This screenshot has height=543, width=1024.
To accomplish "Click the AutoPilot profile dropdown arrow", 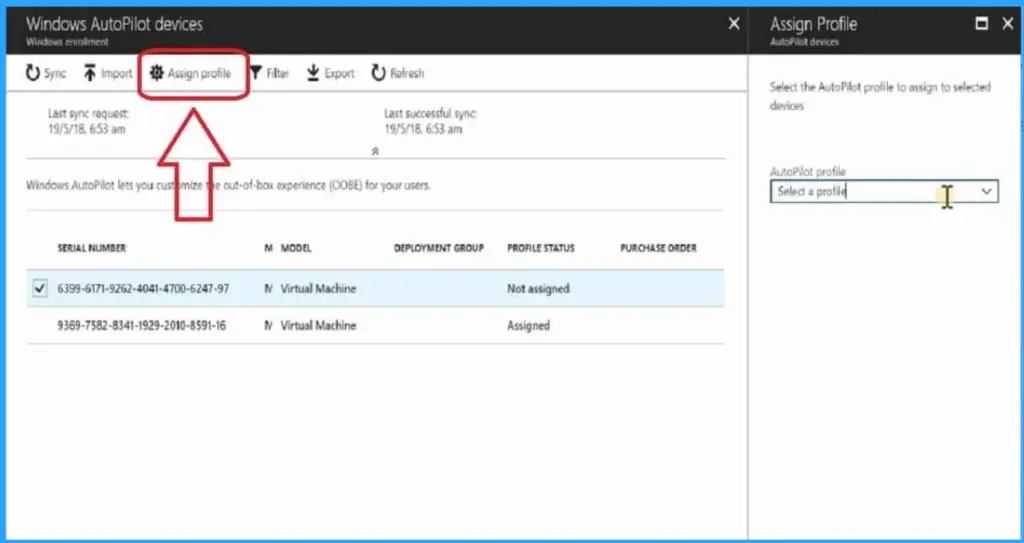I will click(987, 191).
